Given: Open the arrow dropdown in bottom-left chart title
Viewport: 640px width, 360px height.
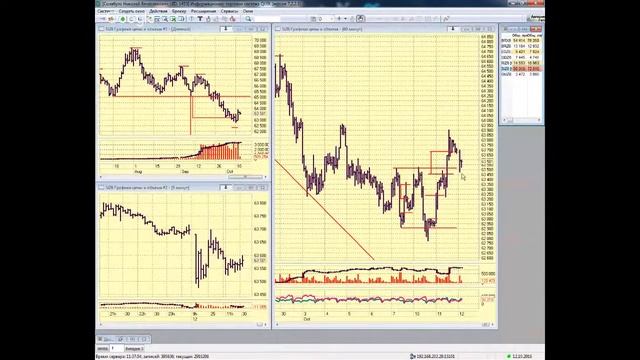Looking at the screenshot, I should (x=226, y=187).
